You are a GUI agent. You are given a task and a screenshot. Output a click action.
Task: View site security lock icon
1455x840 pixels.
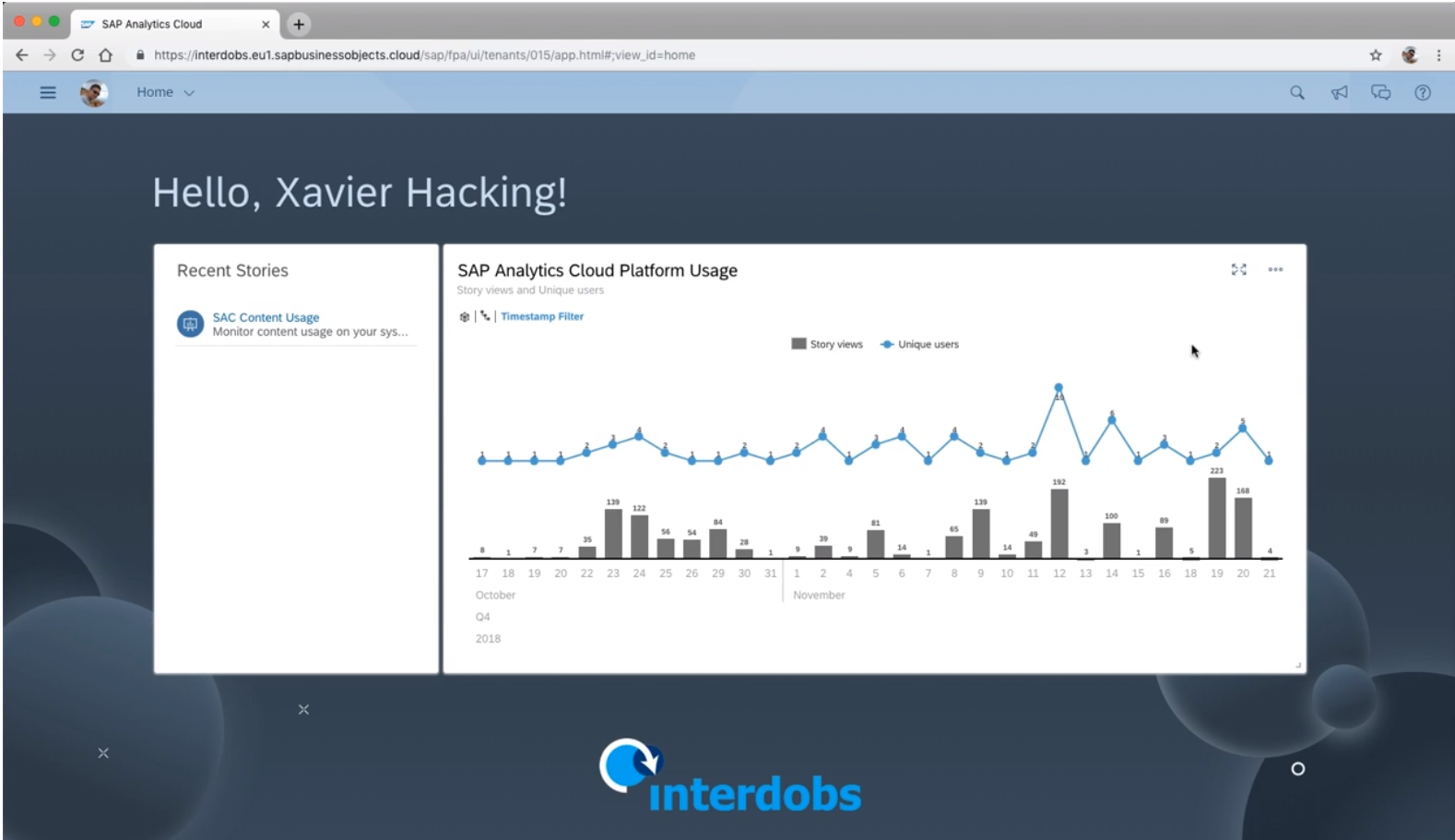(x=140, y=55)
